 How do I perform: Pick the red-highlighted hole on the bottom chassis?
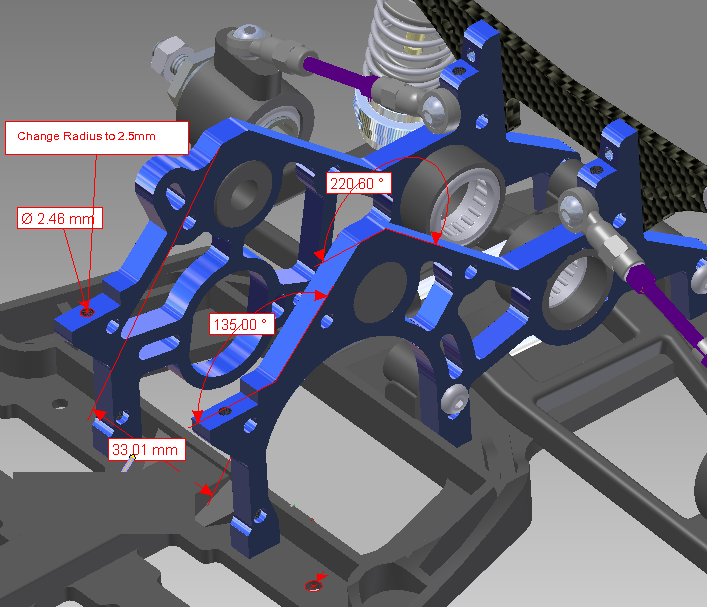pos(318,580)
